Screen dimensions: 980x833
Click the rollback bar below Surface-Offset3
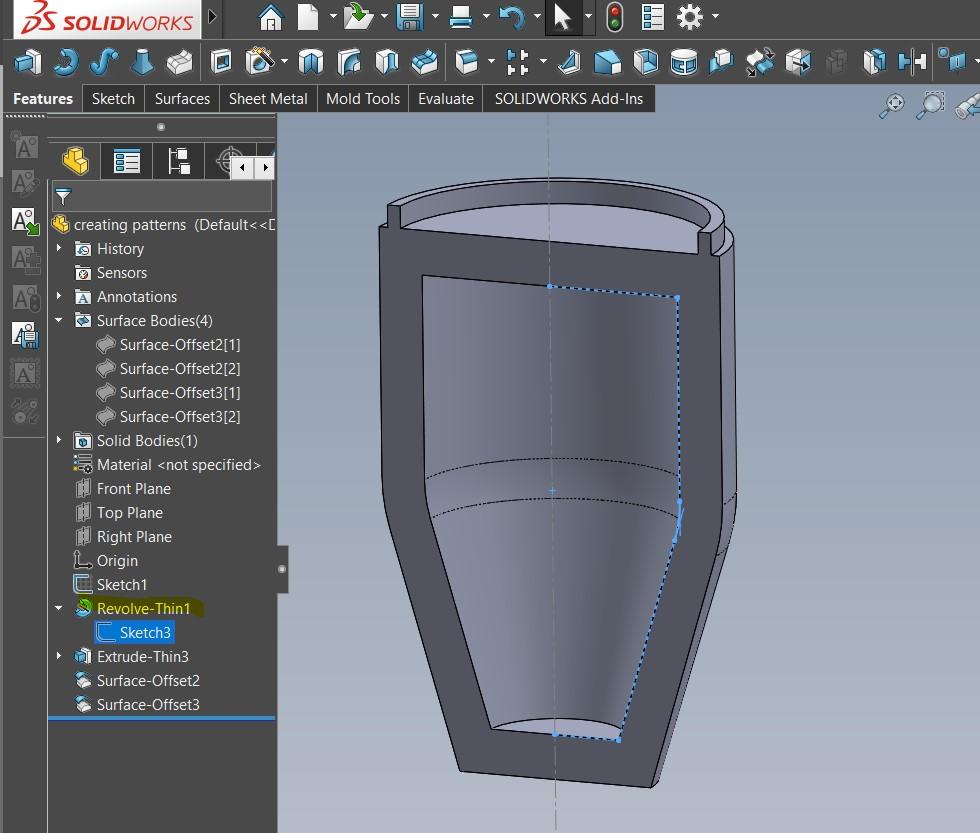click(x=161, y=718)
